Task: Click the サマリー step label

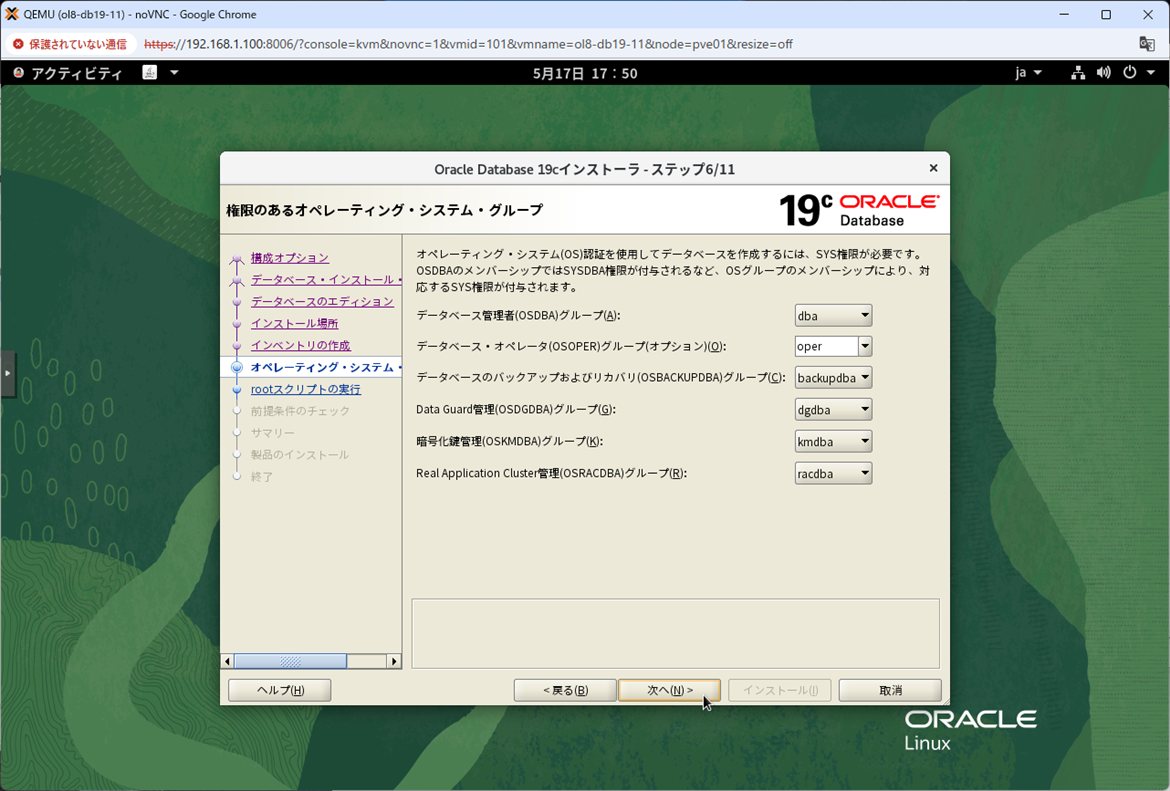Action: click(x=272, y=433)
